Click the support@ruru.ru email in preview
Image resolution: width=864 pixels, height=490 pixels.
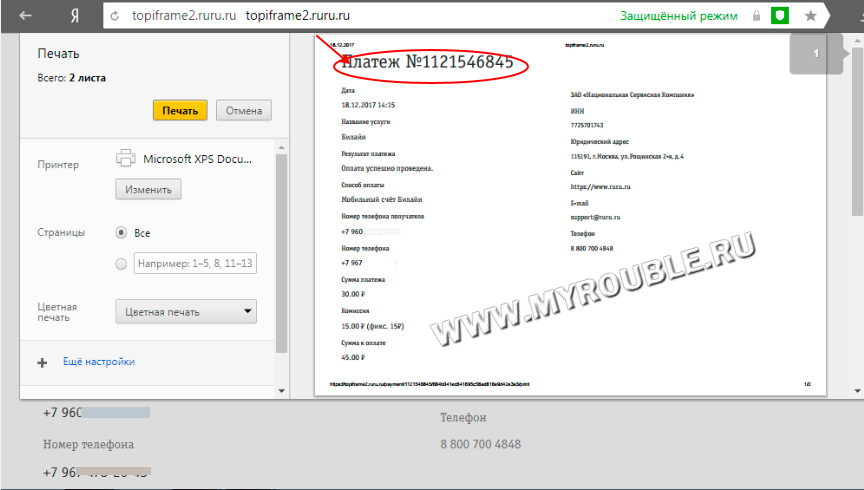tap(595, 217)
